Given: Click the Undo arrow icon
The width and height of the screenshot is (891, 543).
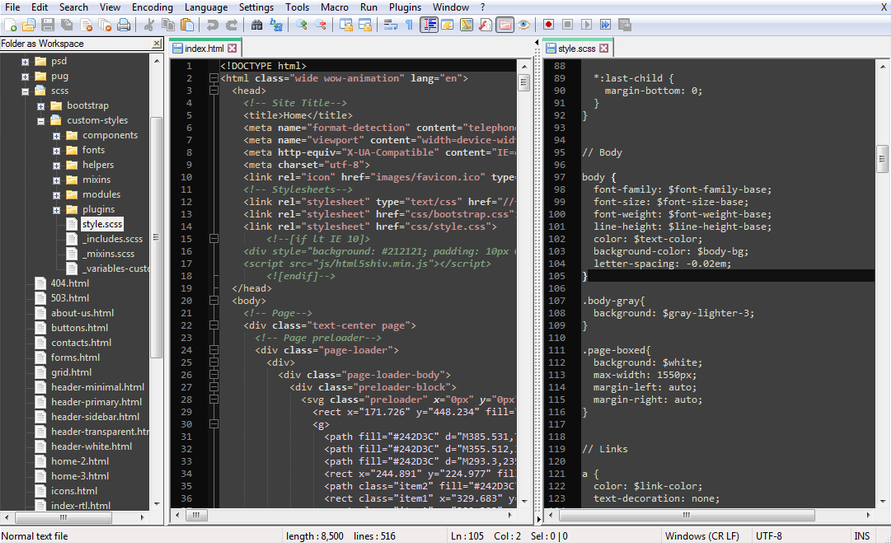Looking at the screenshot, I should (x=212, y=24).
